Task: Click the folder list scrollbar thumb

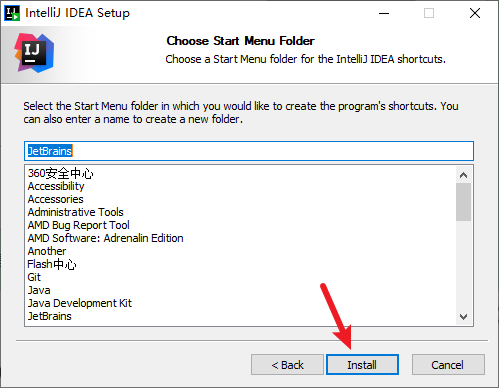Action: coord(463,202)
